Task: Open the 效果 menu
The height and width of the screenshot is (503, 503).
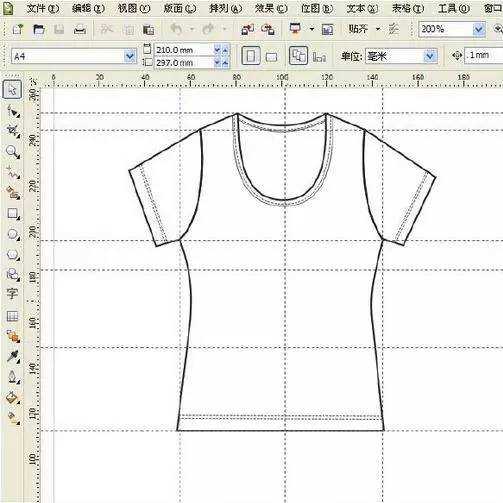Action: pyautogui.click(x=271, y=9)
